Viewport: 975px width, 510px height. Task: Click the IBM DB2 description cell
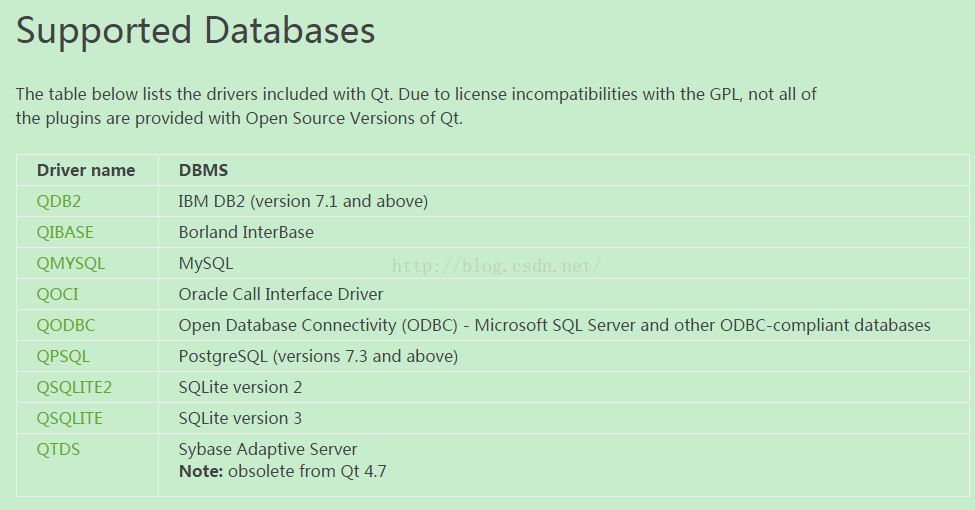tap(303, 201)
